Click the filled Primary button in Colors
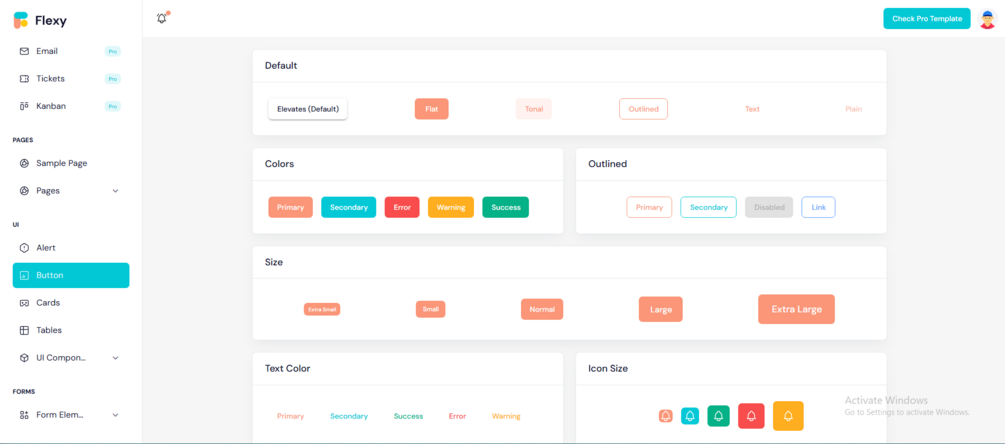 290,208
